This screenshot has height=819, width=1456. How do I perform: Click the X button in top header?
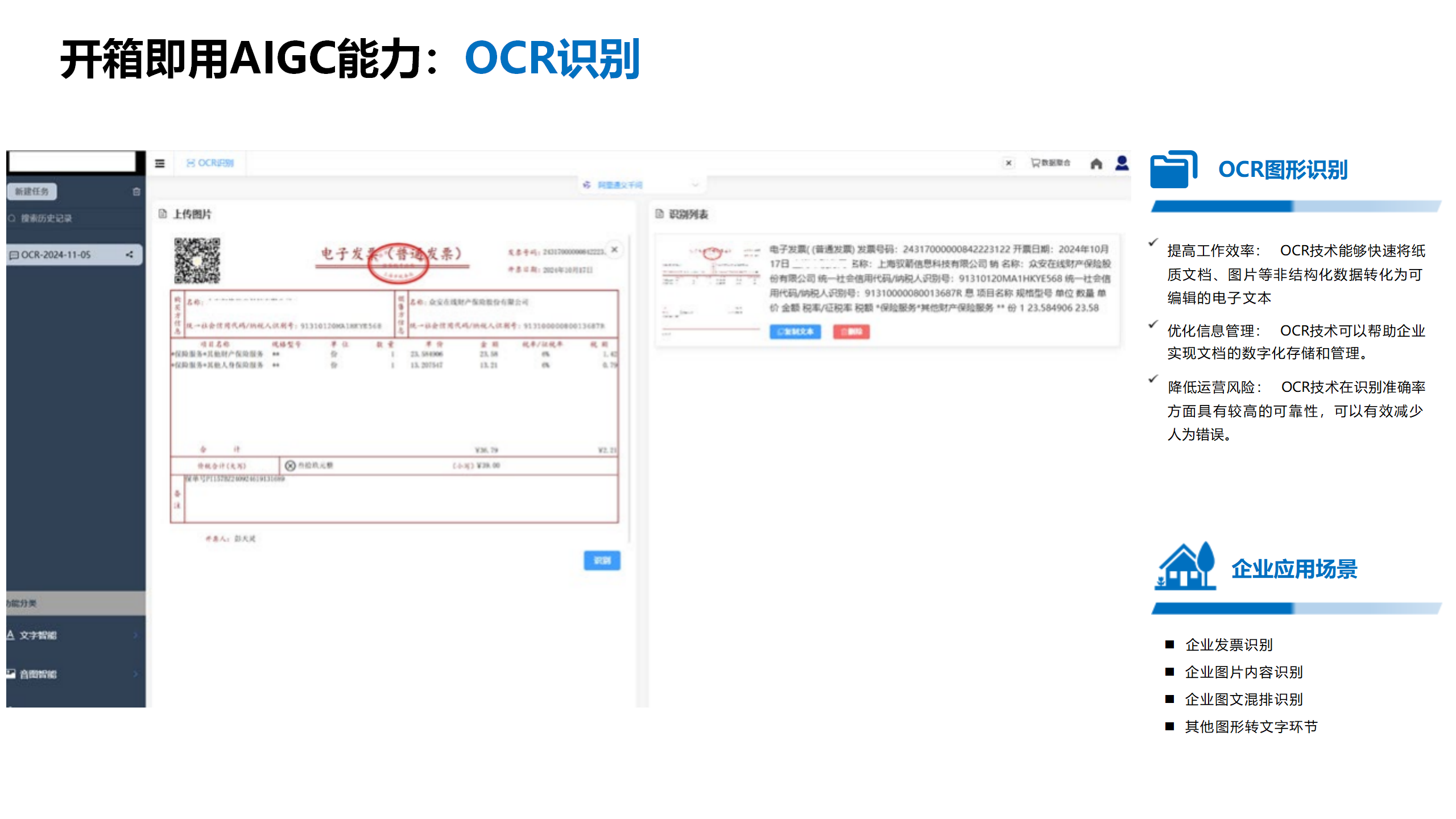pos(1008,163)
